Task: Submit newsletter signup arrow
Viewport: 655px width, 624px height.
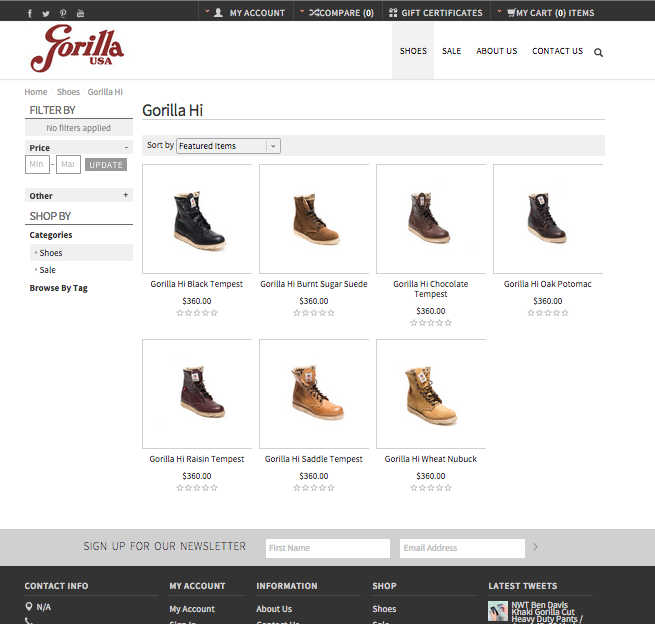Action: [x=535, y=547]
